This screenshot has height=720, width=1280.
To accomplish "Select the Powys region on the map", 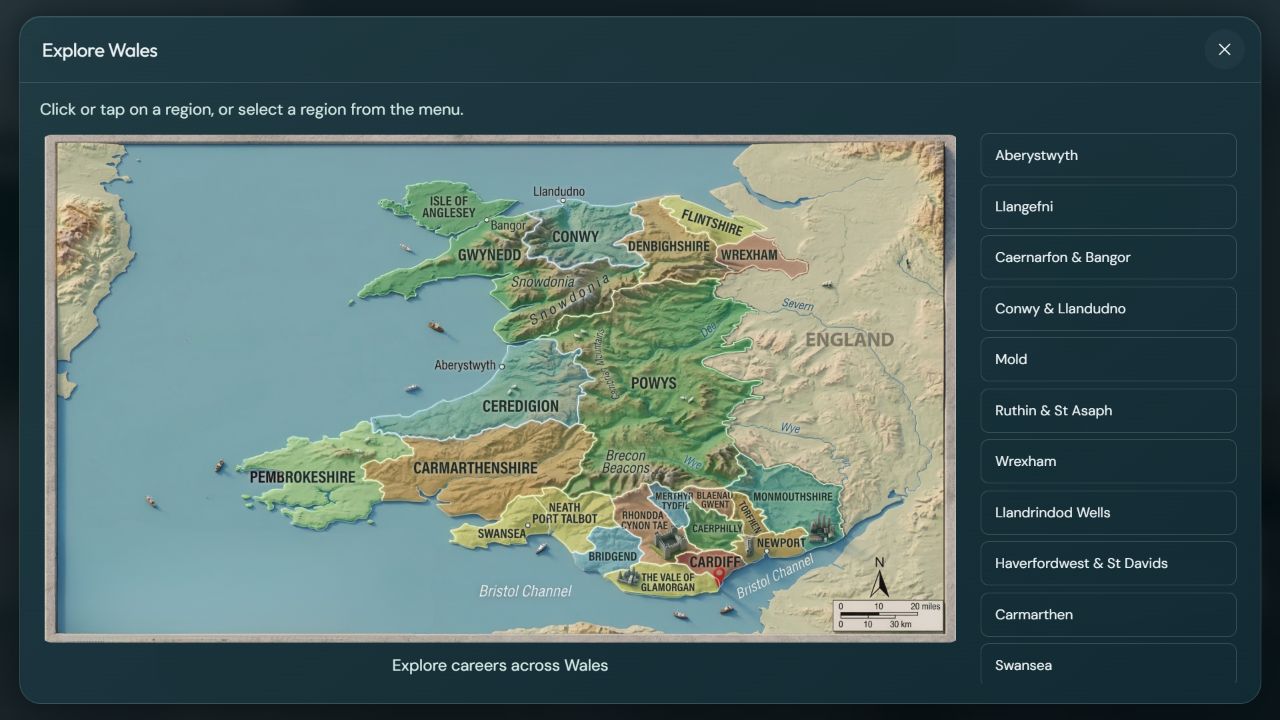I will [654, 382].
